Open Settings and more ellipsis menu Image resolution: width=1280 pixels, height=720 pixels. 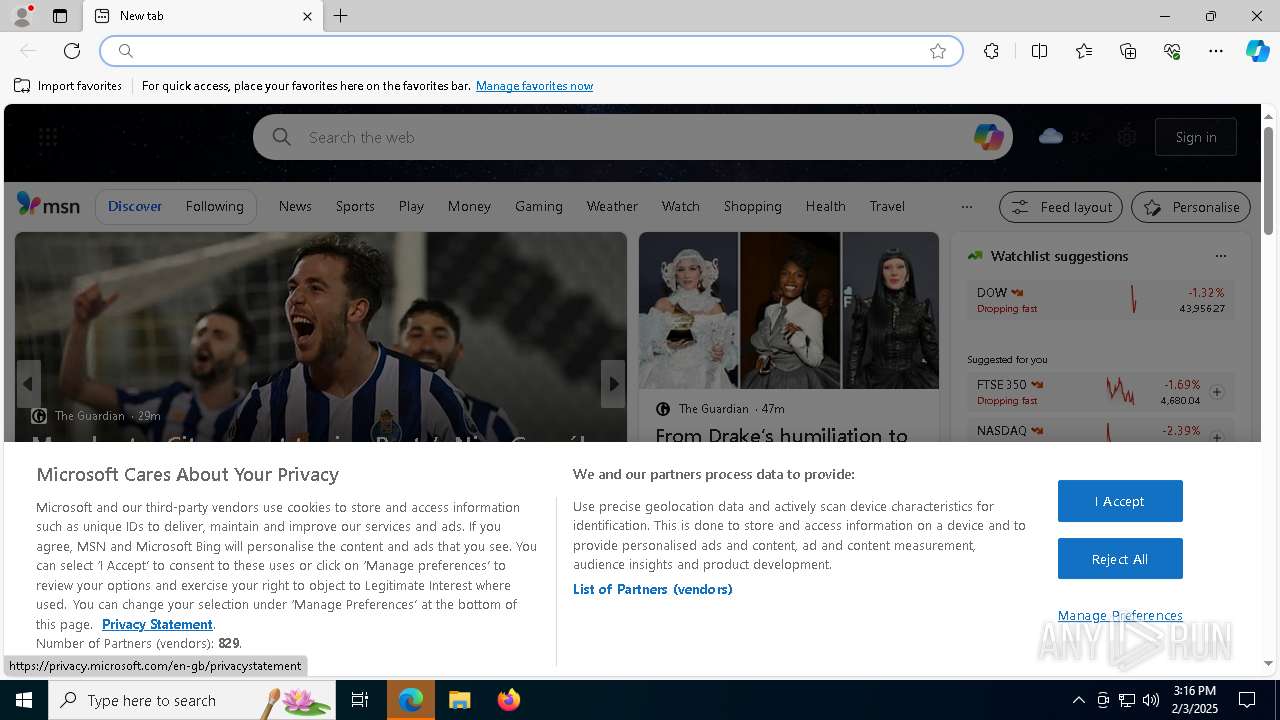pyautogui.click(x=1216, y=51)
